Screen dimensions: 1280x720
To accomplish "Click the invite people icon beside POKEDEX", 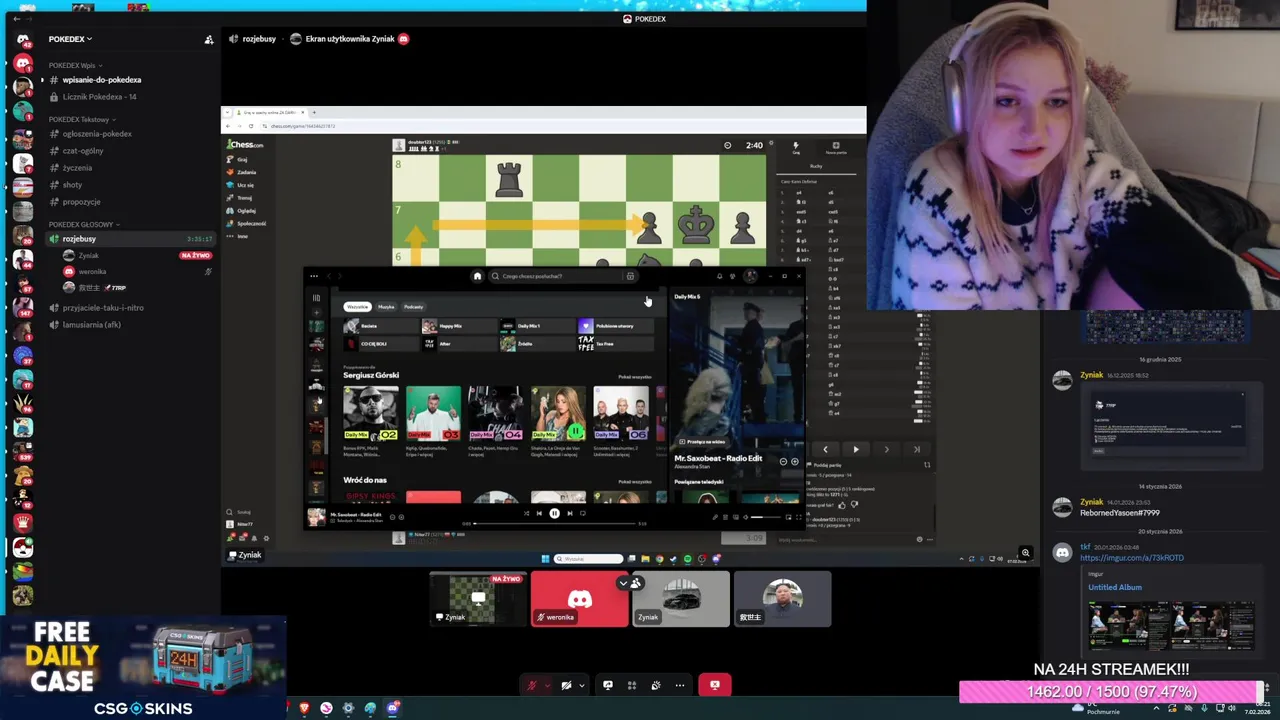I will tap(209, 40).
